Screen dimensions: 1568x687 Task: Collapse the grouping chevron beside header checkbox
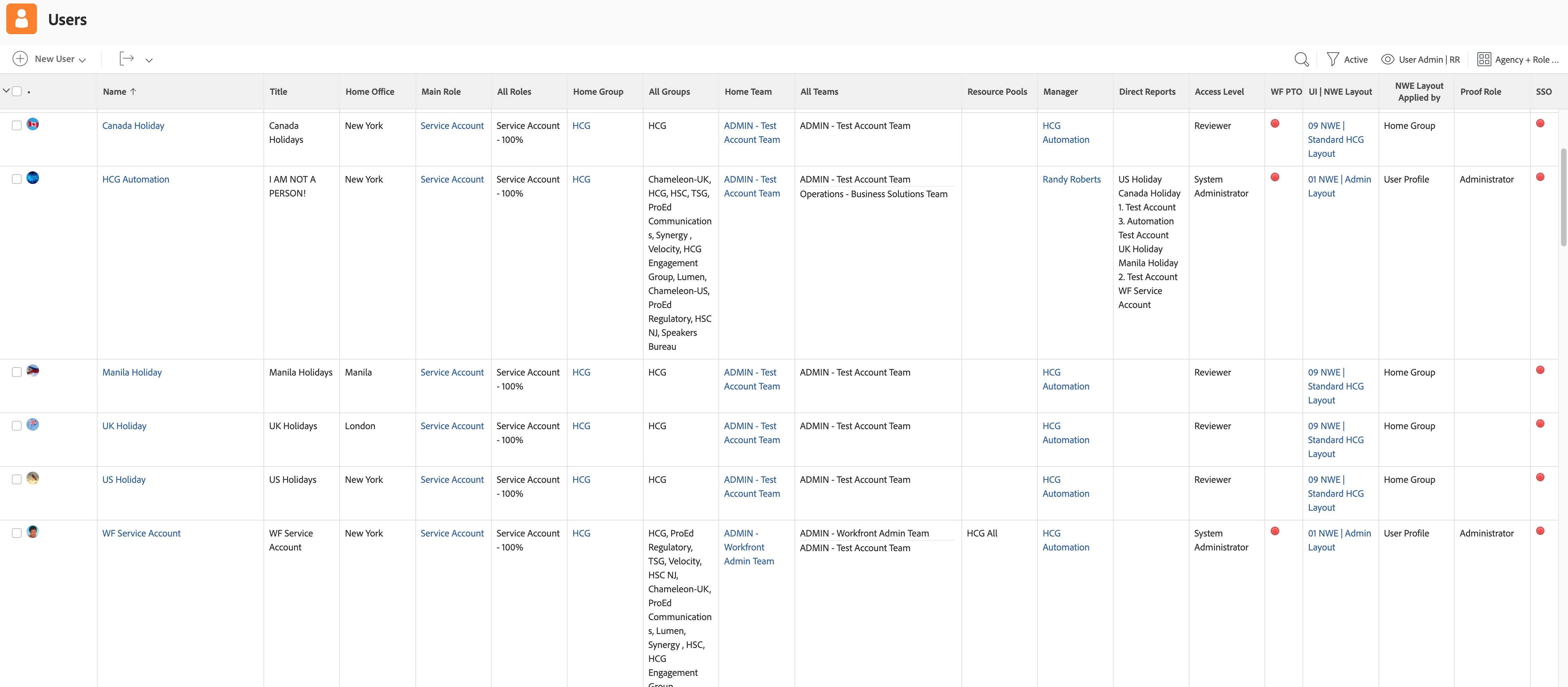click(x=6, y=91)
